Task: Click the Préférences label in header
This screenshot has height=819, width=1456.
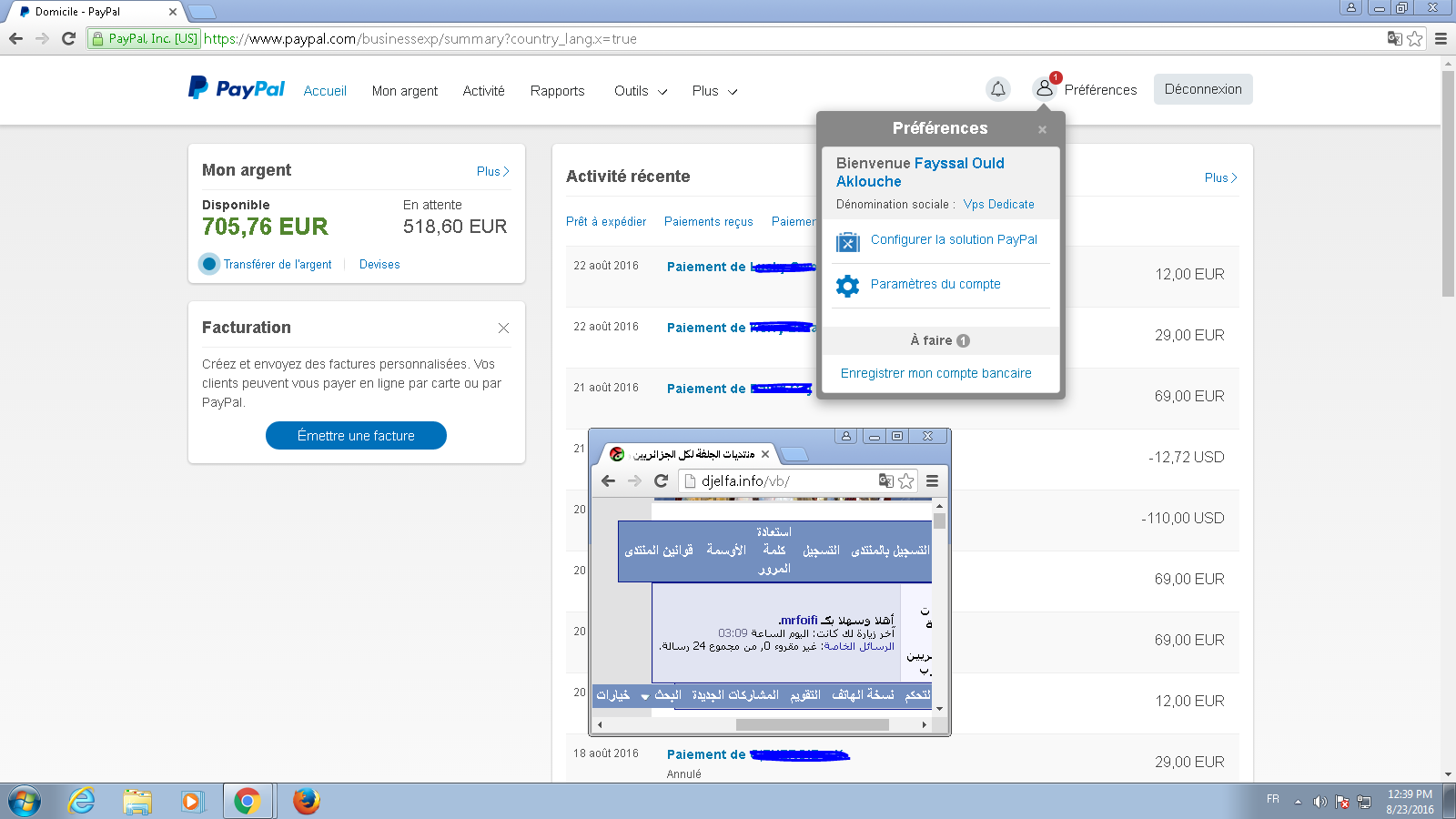Action: coord(1101,89)
